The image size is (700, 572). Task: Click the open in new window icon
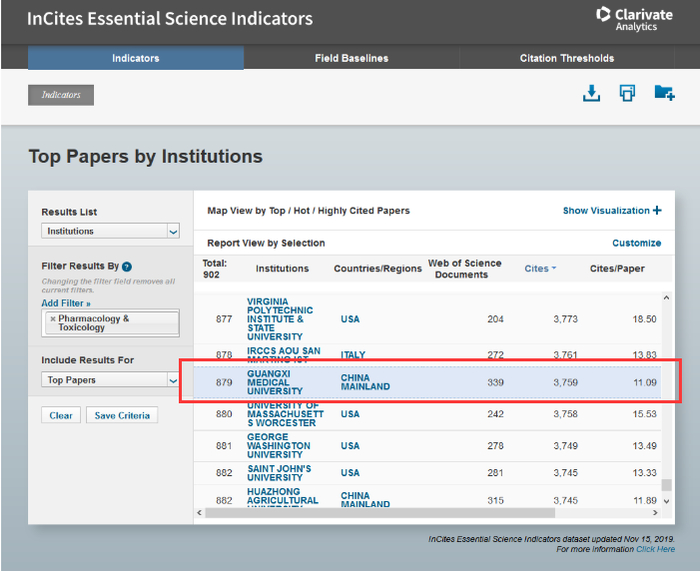pyautogui.click(x=627, y=93)
